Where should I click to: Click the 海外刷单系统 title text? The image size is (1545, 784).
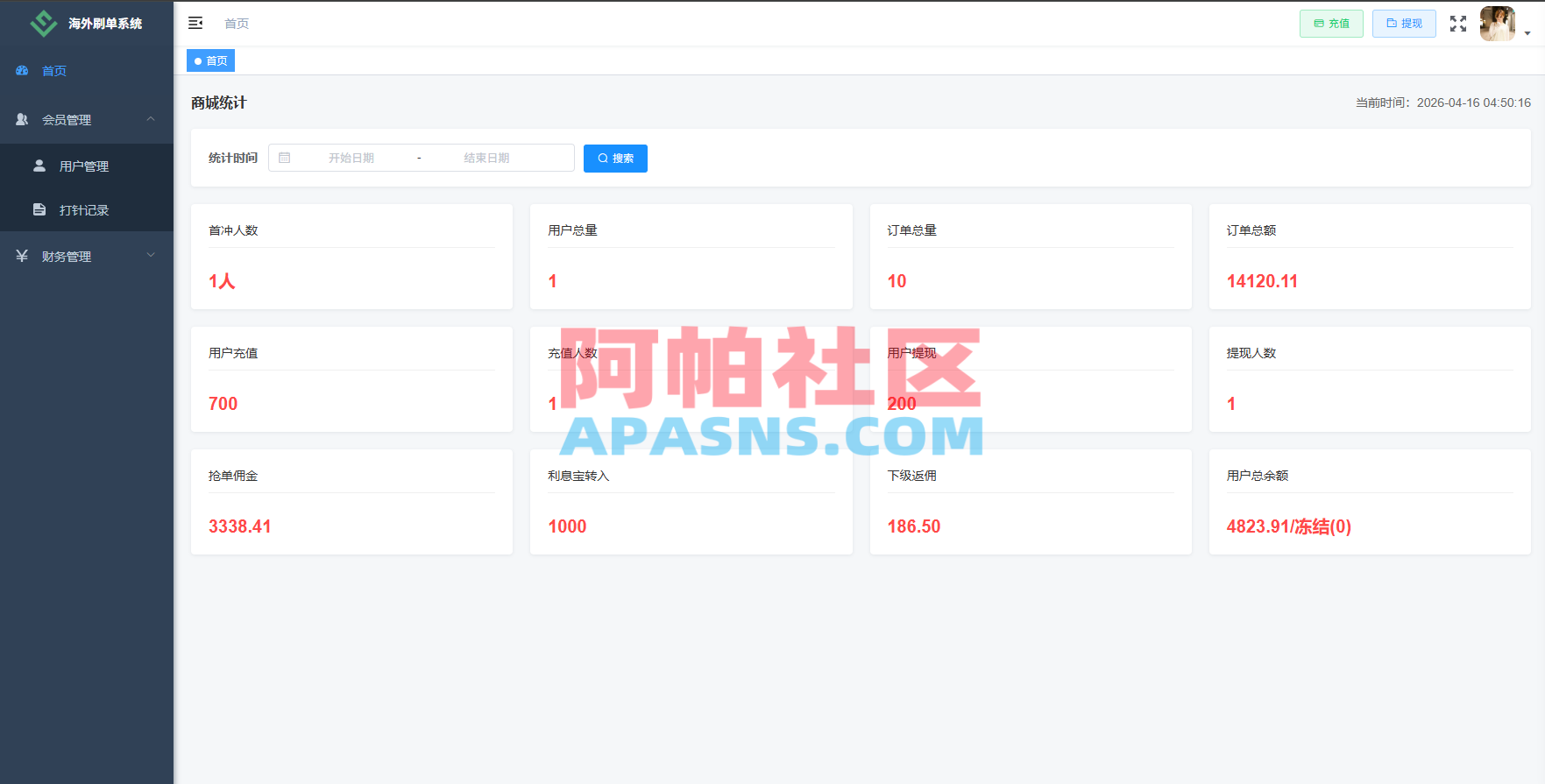105,24
